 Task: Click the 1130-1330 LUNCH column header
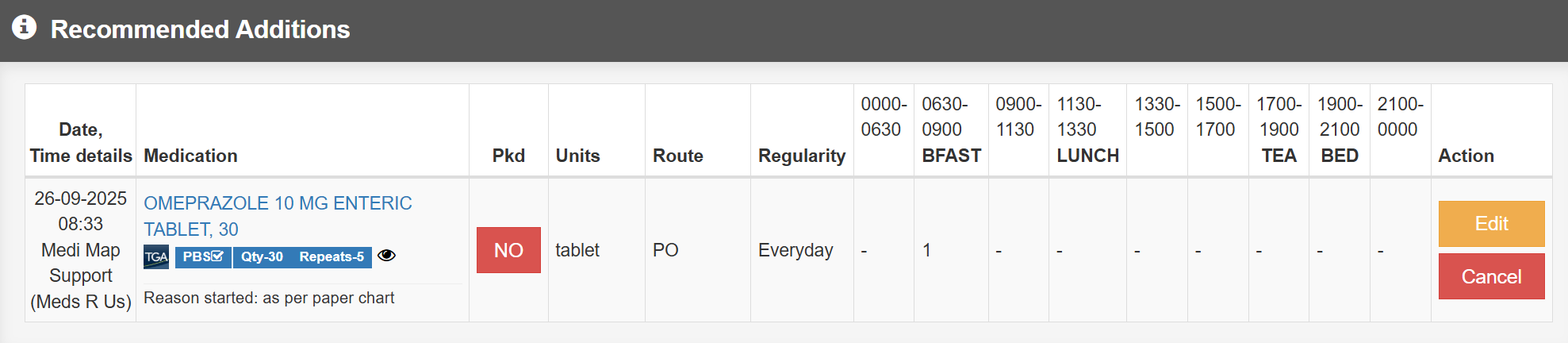tap(1087, 129)
